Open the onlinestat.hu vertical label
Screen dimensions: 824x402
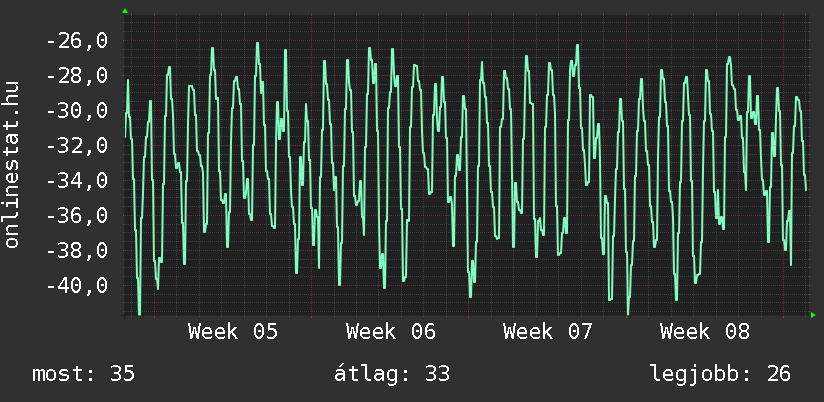[x=12, y=165]
